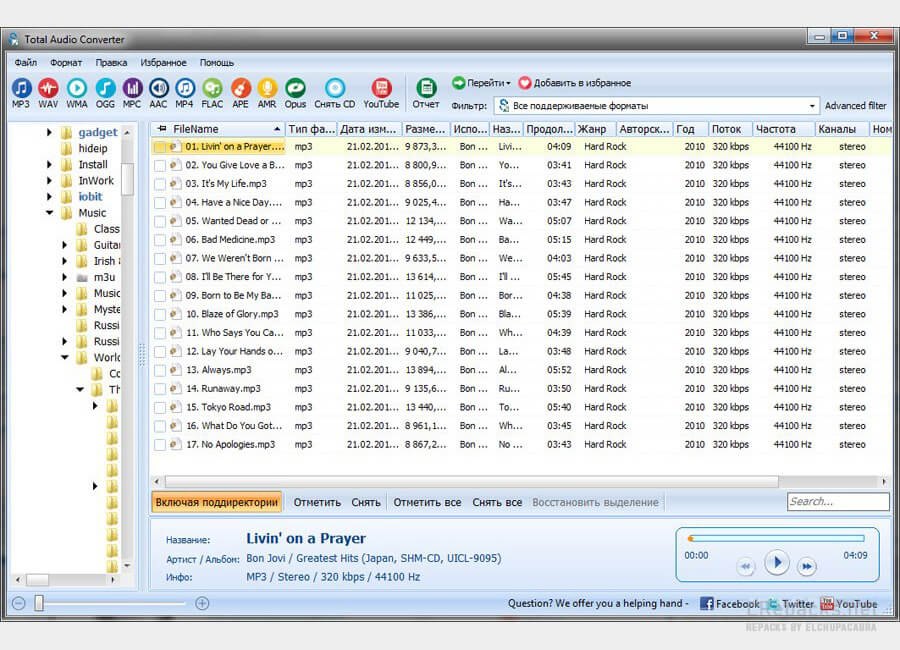Sort list by FileName column header
The image size is (900, 650).
[218, 129]
